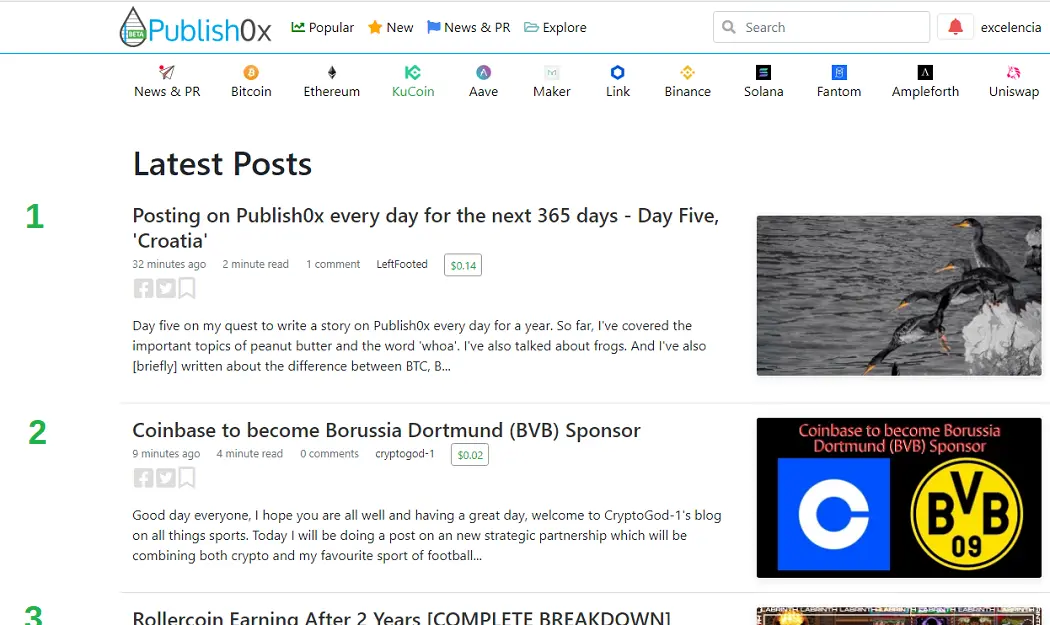The height and width of the screenshot is (625, 1050).
Task: Focus the Search input field
Action: pyautogui.click(x=821, y=27)
